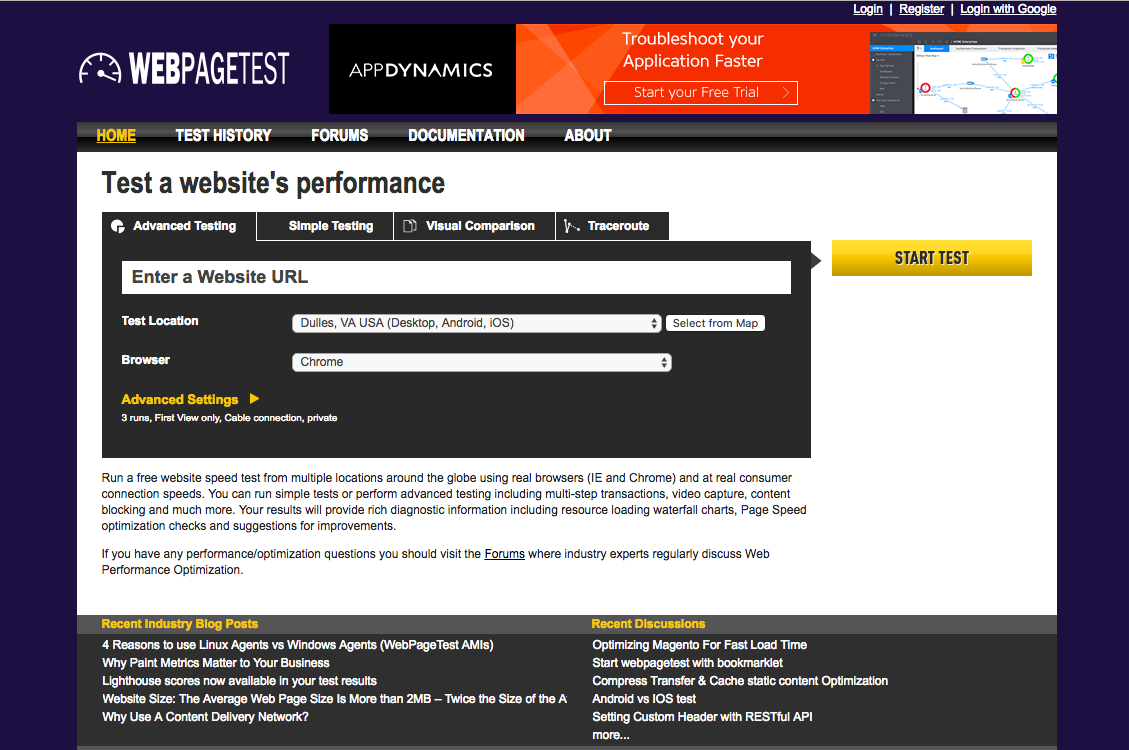The width and height of the screenshot is (1129, 750).
Task: Click the Login link
Action: (x=868, y=9)
